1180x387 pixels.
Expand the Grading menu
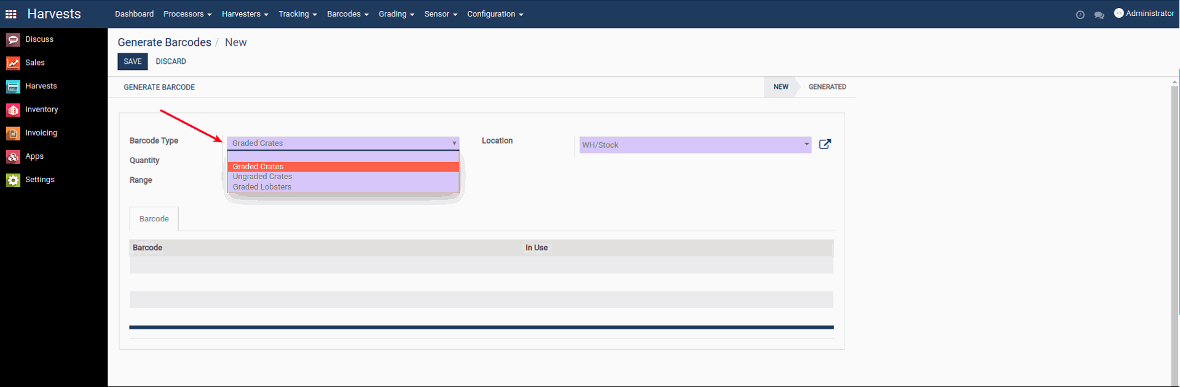click(397, 14)
